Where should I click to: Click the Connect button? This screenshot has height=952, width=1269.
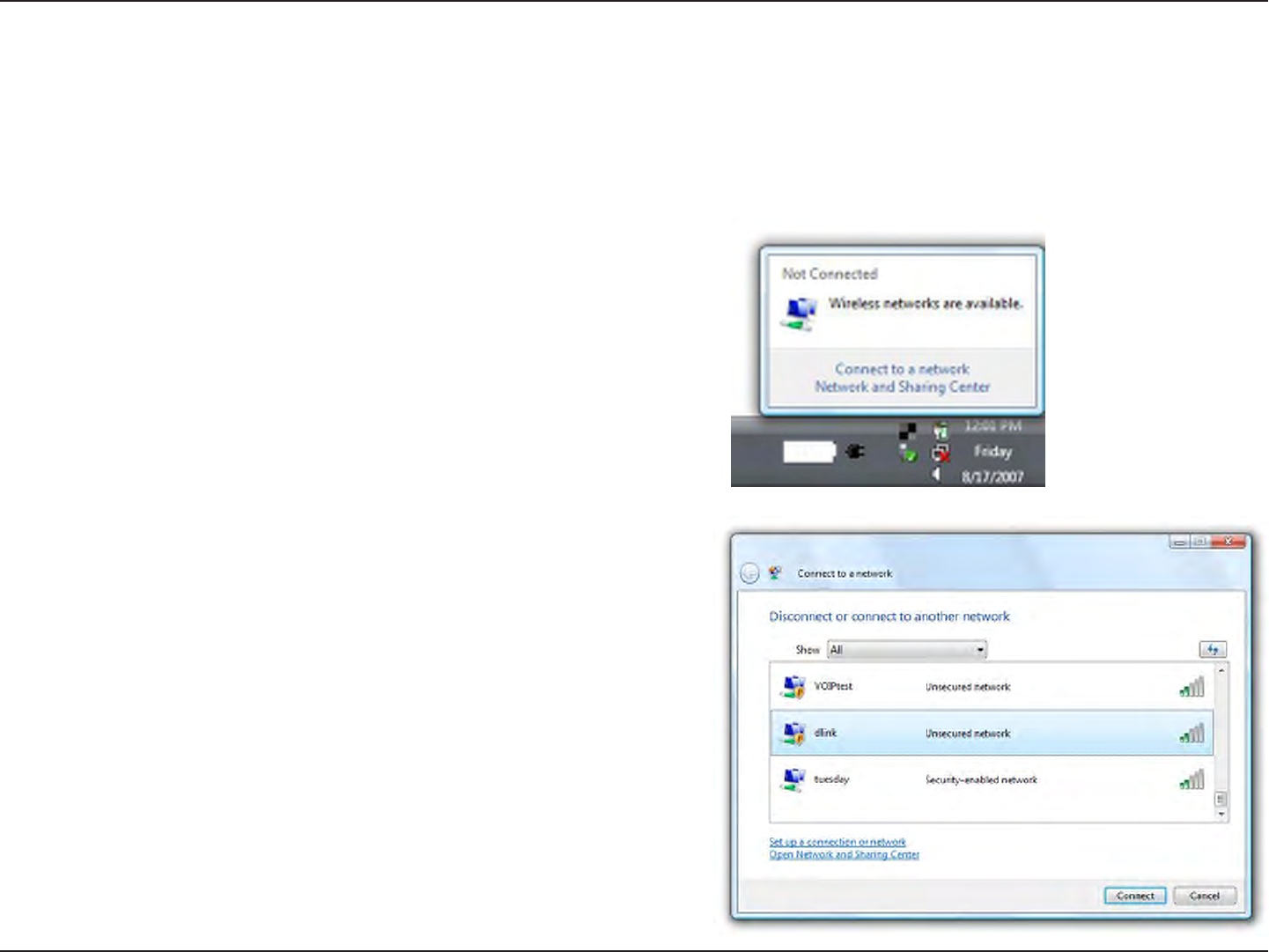point(1135,896)
